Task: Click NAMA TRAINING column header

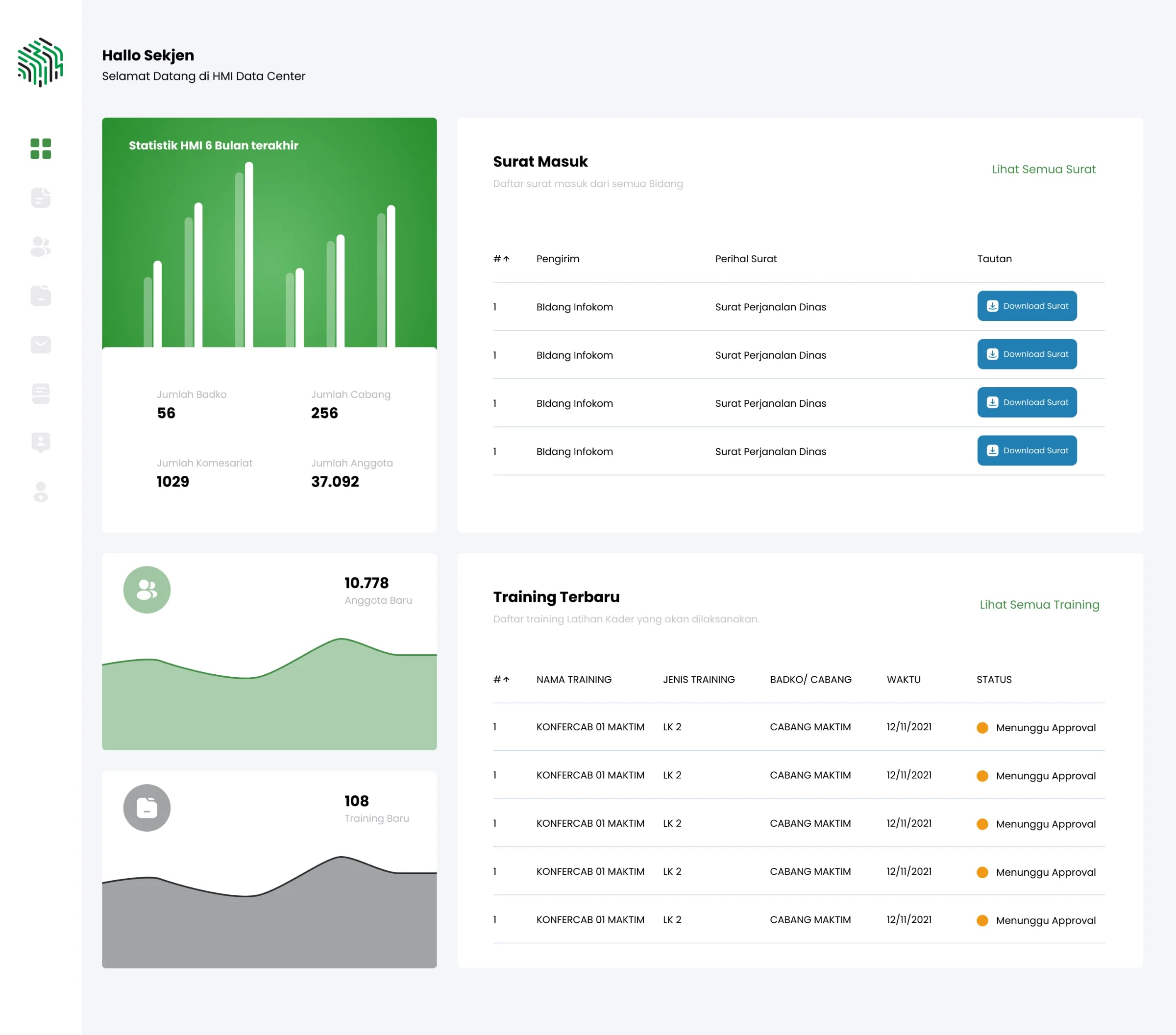Action: (574, 679)
